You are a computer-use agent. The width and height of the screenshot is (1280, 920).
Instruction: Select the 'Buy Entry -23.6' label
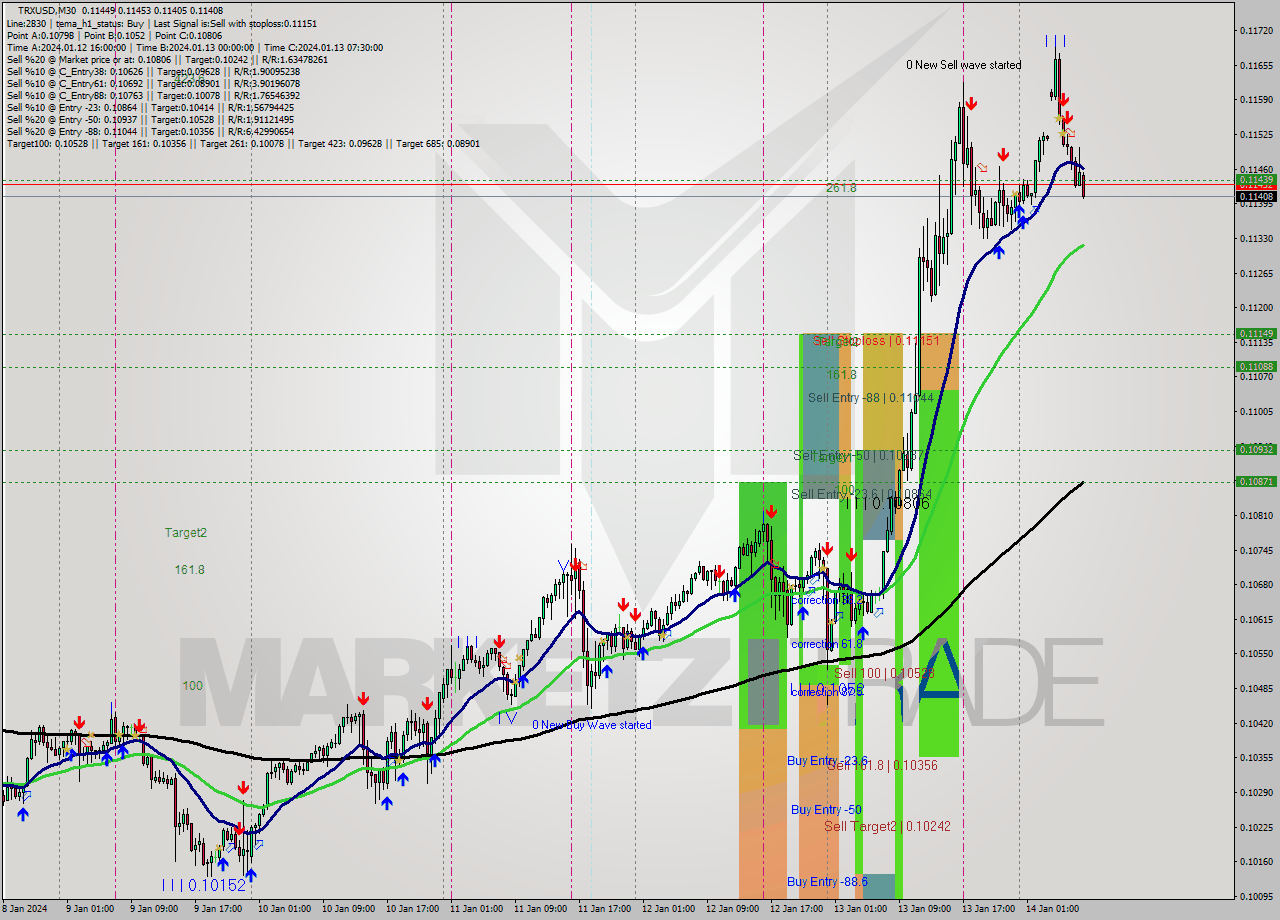click(x=828, y=761)
